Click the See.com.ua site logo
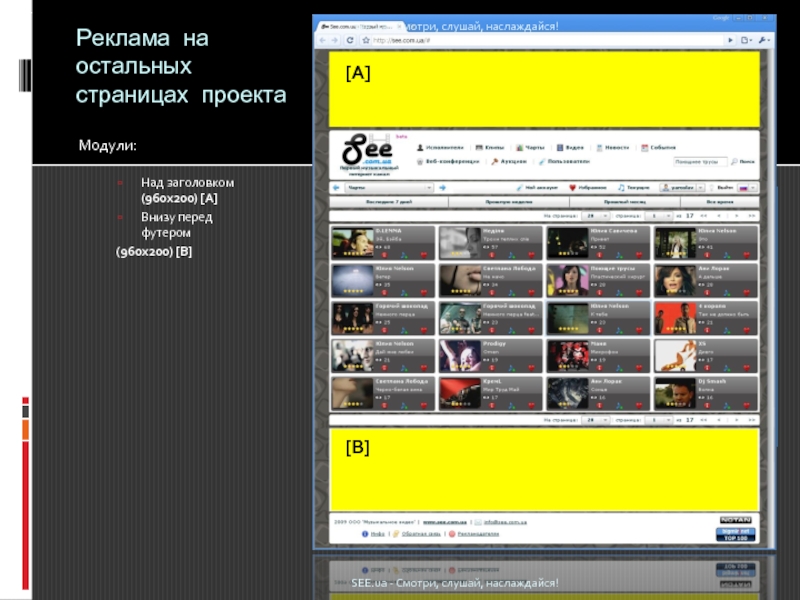 pos(367,151)
